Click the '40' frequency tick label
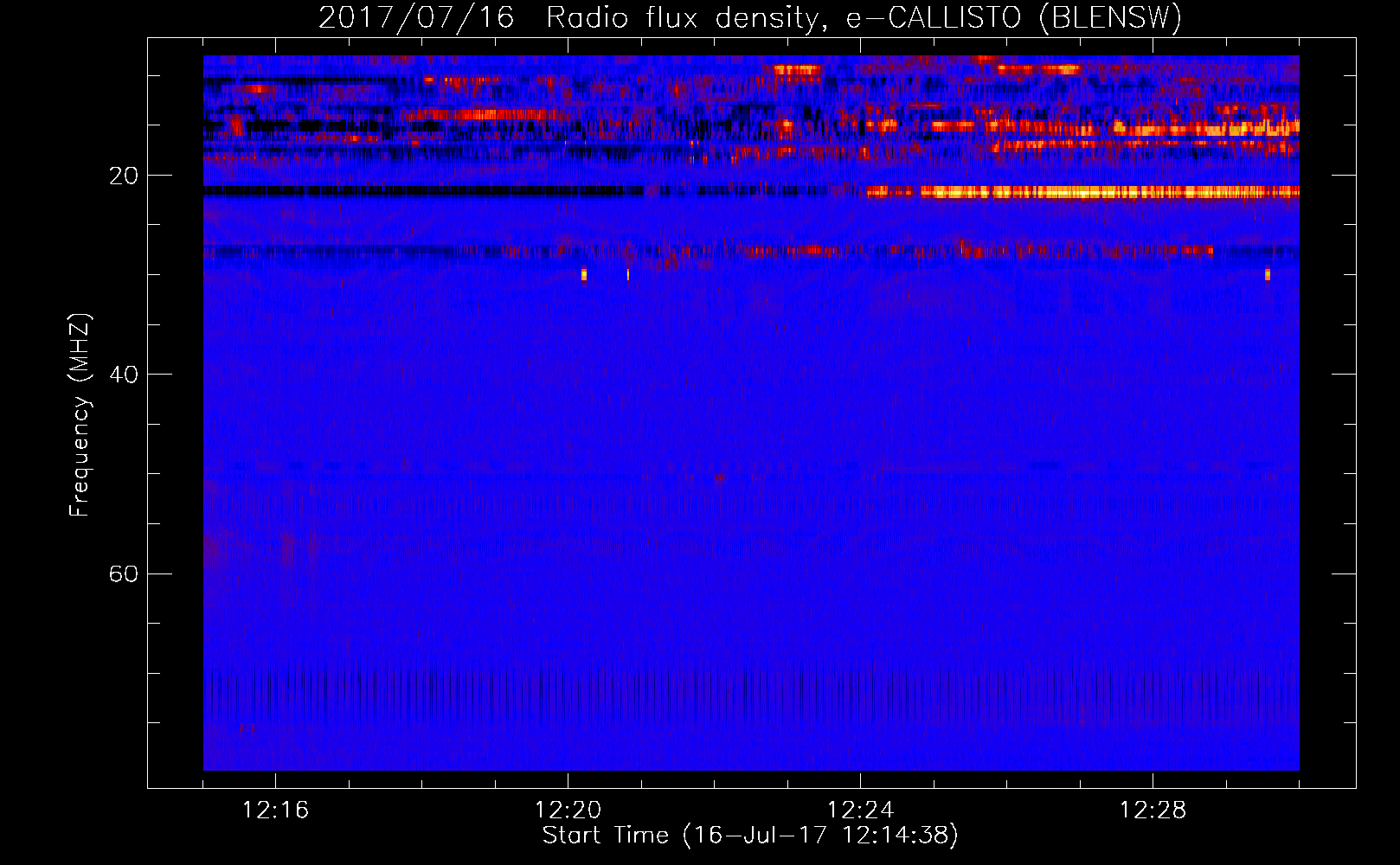The width and height of the screenshot is (1400, 865). pos(124,375)
